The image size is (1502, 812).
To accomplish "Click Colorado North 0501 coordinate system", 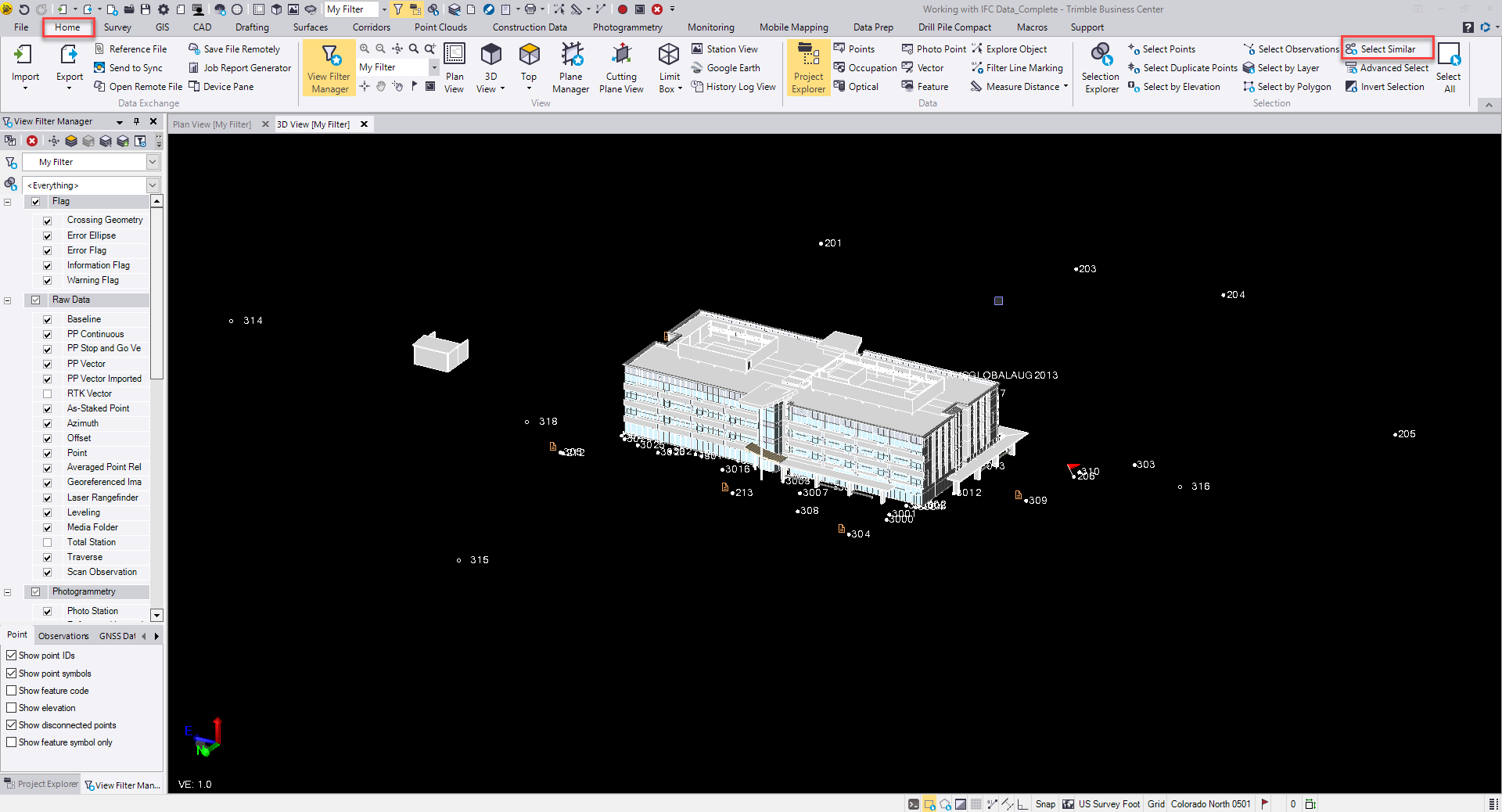I will click(1210, 804).
